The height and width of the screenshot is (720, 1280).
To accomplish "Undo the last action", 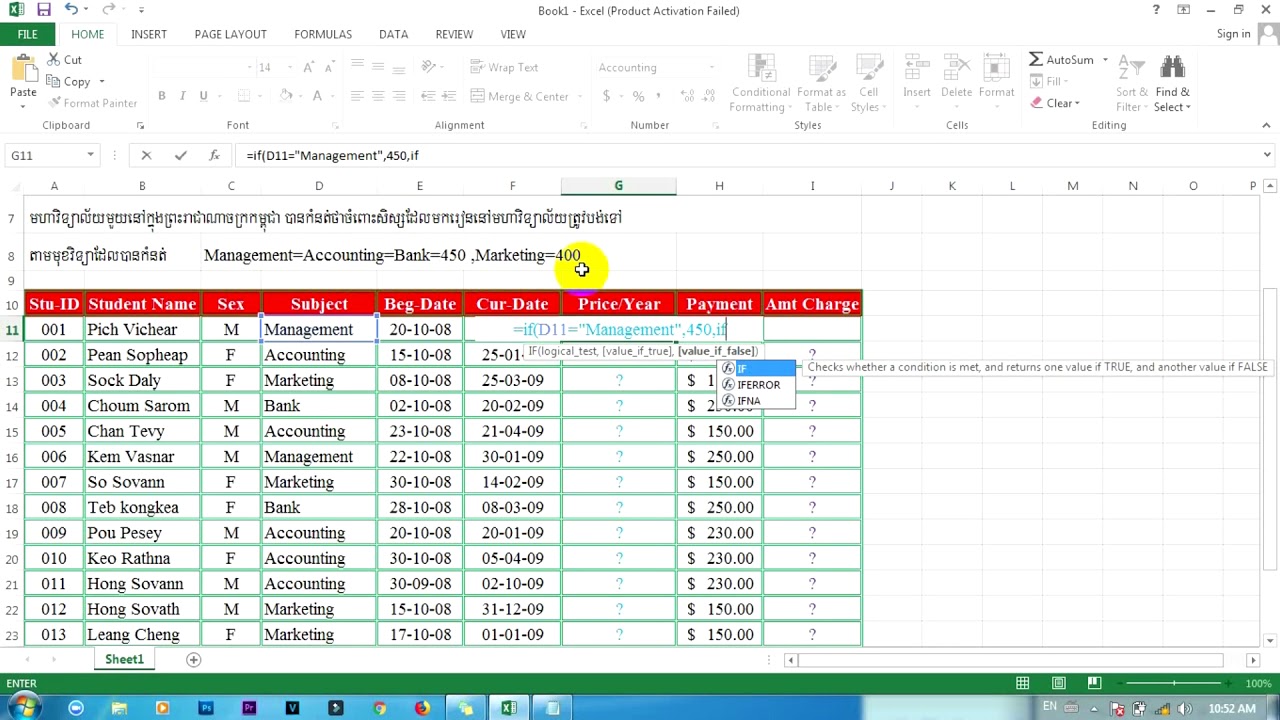I will [71, 10].
